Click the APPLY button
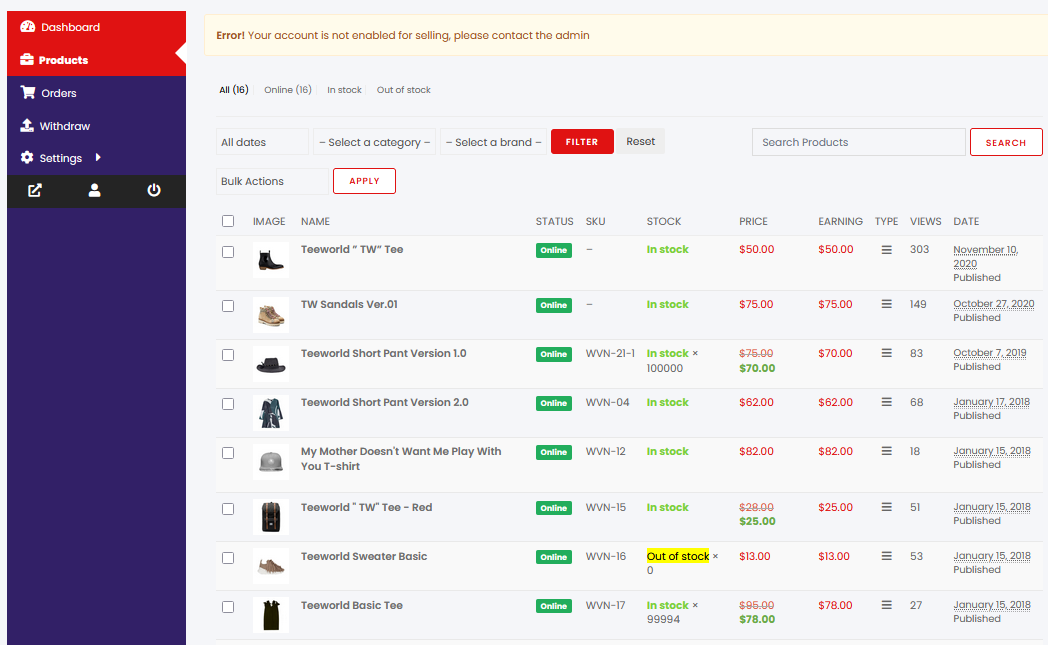The image size is (1048, 645). (x=364, y=181)
